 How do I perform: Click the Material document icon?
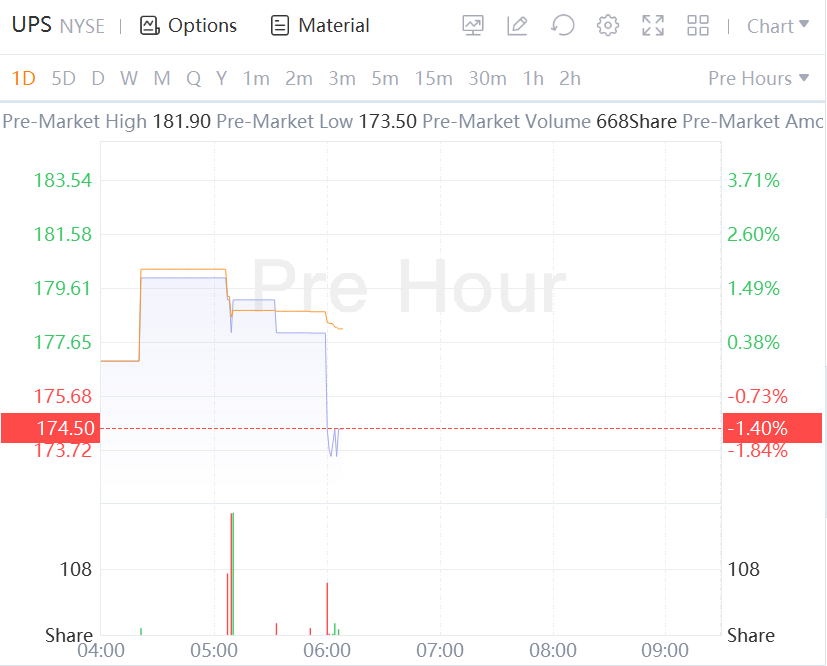[280, 26]
